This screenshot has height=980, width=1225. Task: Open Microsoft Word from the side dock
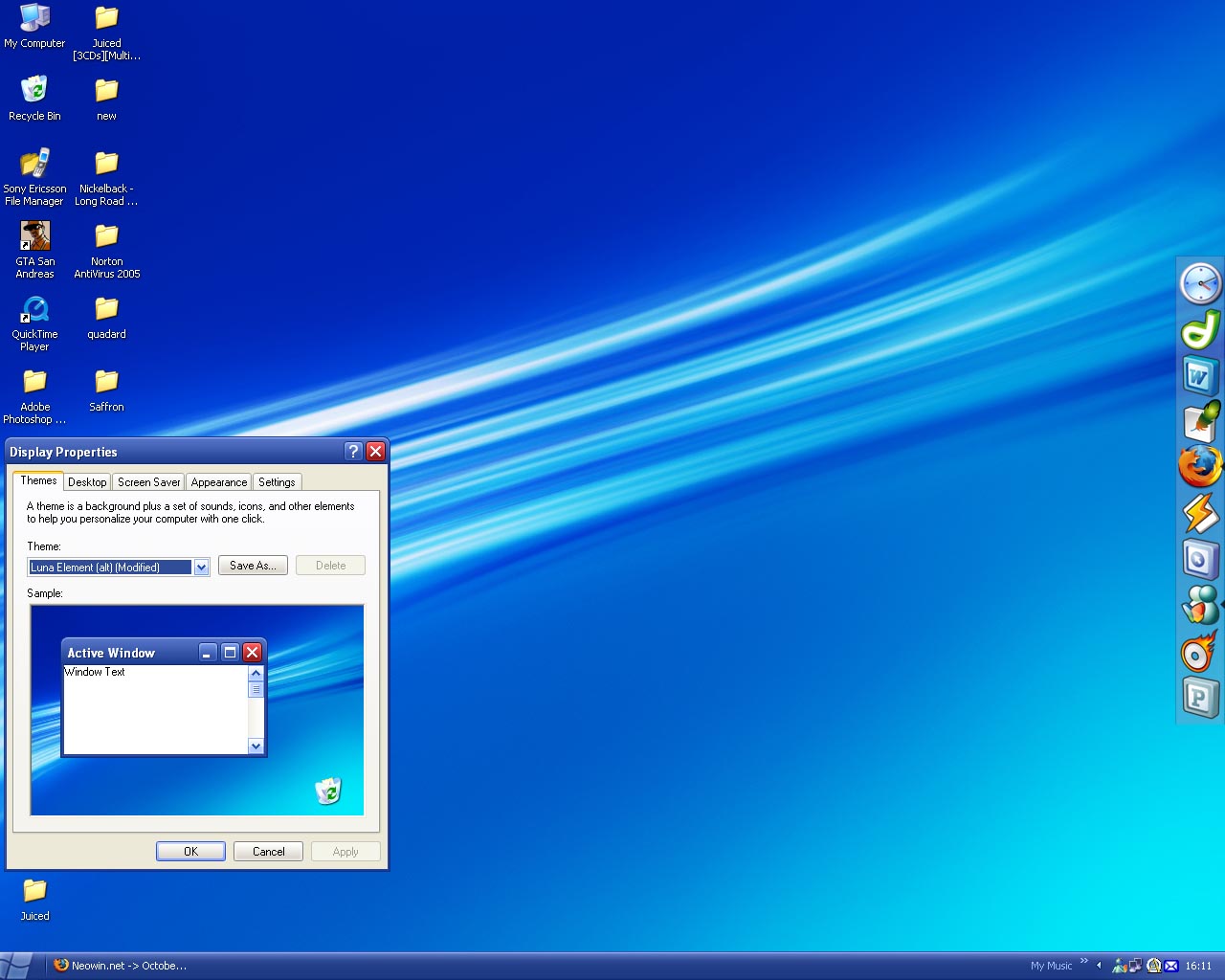1201,375
